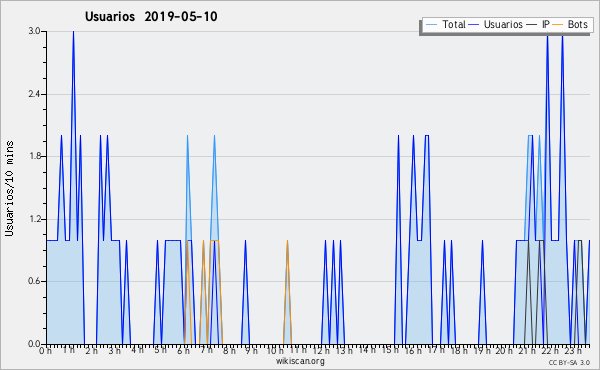Click the y-axis label 'Usuarios/10 mins'
The image size is (600, 370).
[9, 188]
